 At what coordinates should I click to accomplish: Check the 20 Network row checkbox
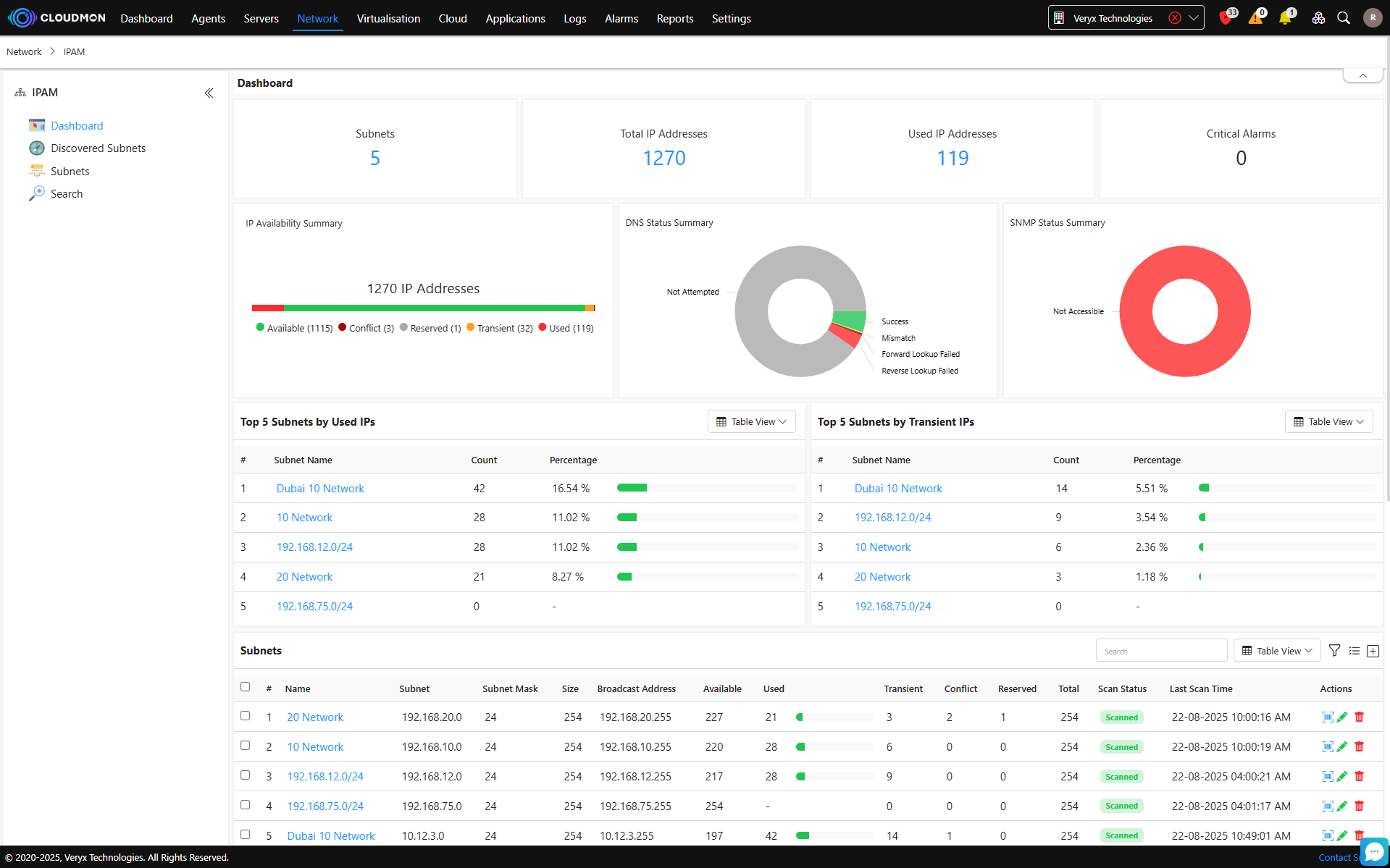pos(245,716)
